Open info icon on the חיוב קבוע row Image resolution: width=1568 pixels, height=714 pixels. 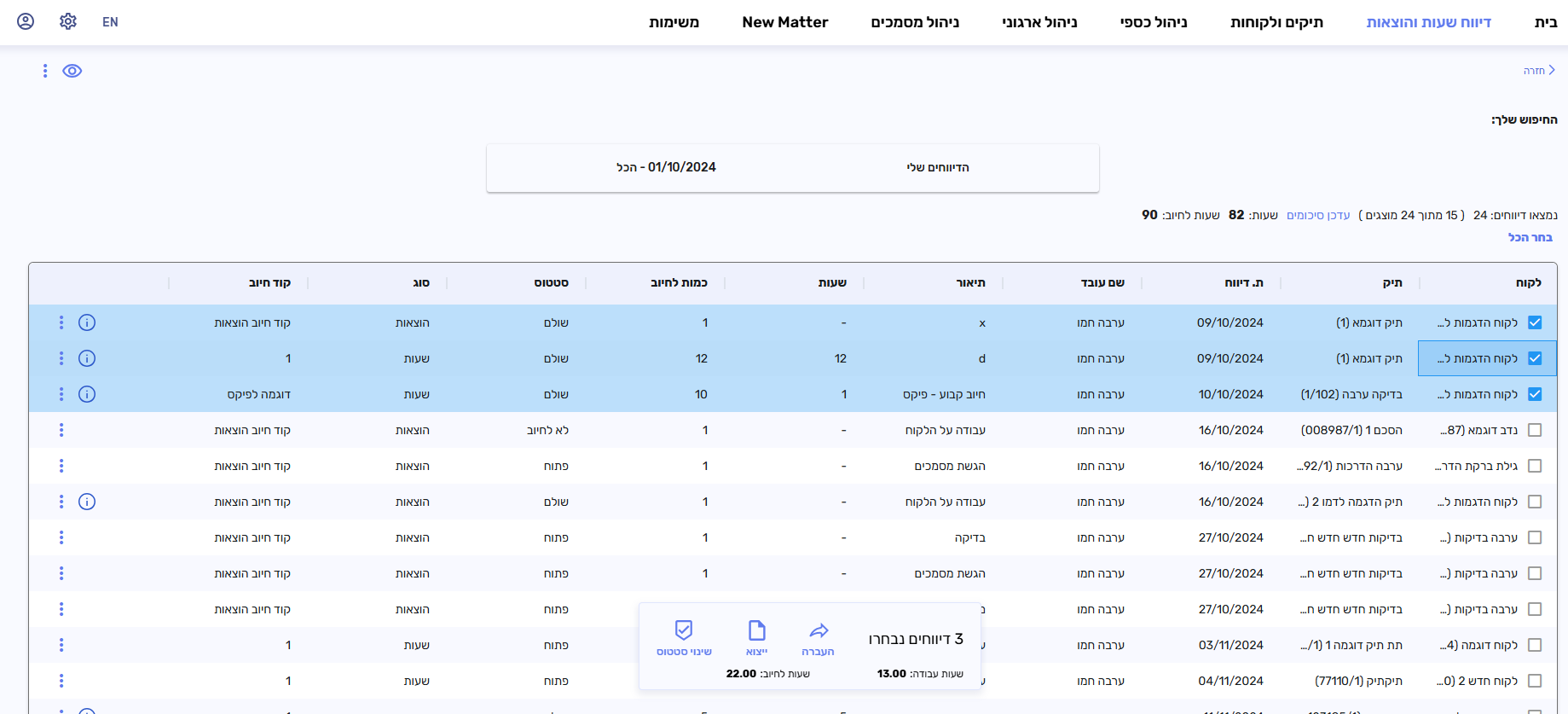click(87, 394)
